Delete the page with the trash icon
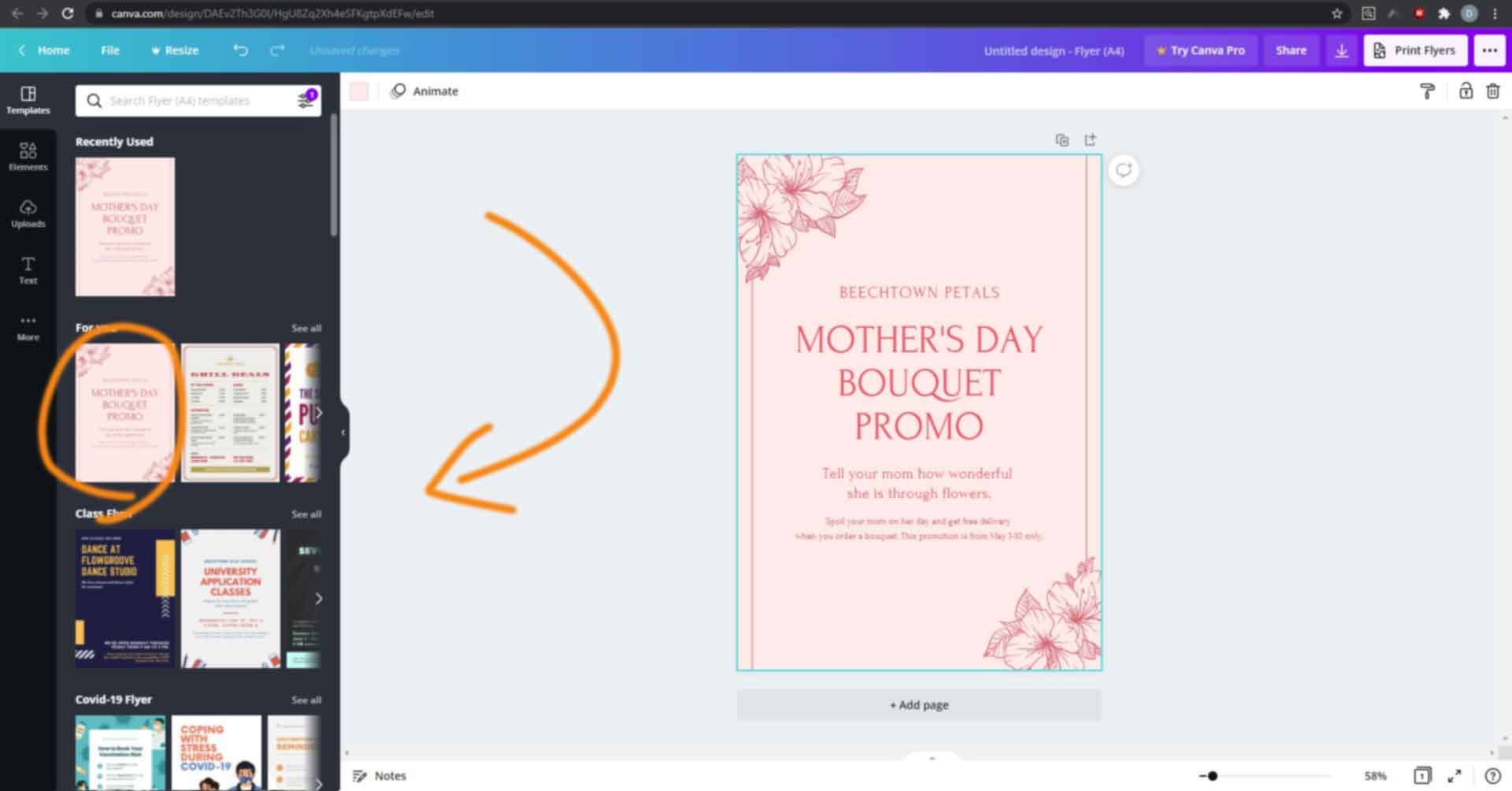 point(1492,91)
